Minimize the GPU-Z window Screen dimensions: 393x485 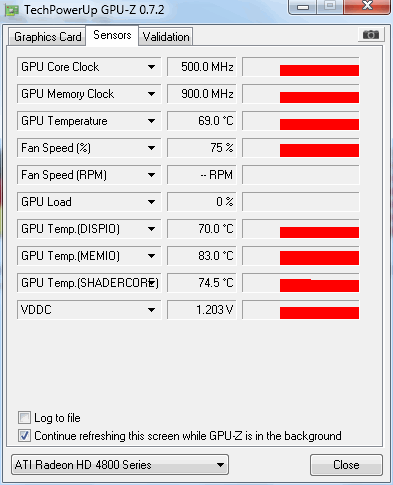point(303,7)
